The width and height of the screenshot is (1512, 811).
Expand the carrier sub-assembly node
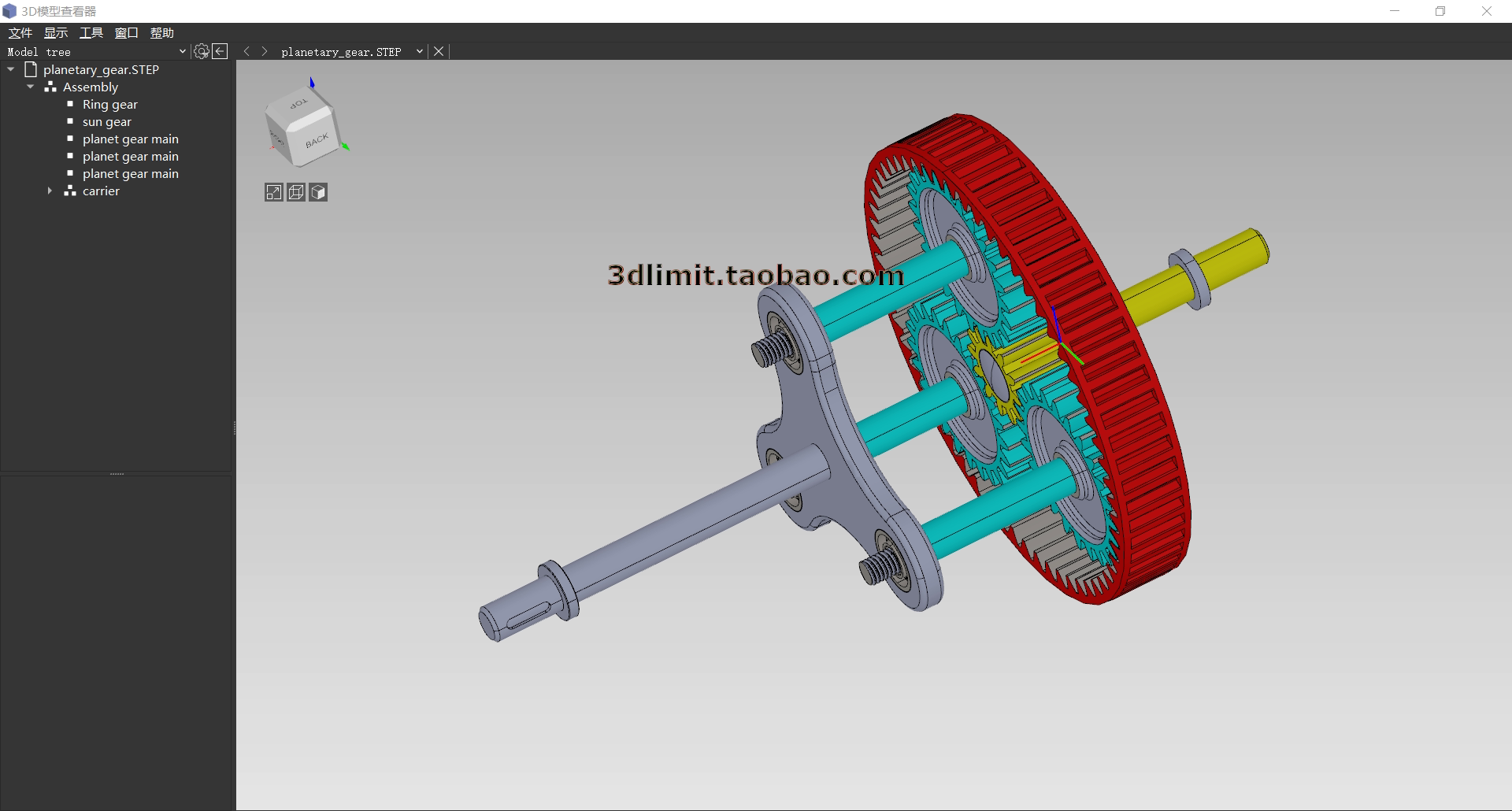[x=50, y=191]
